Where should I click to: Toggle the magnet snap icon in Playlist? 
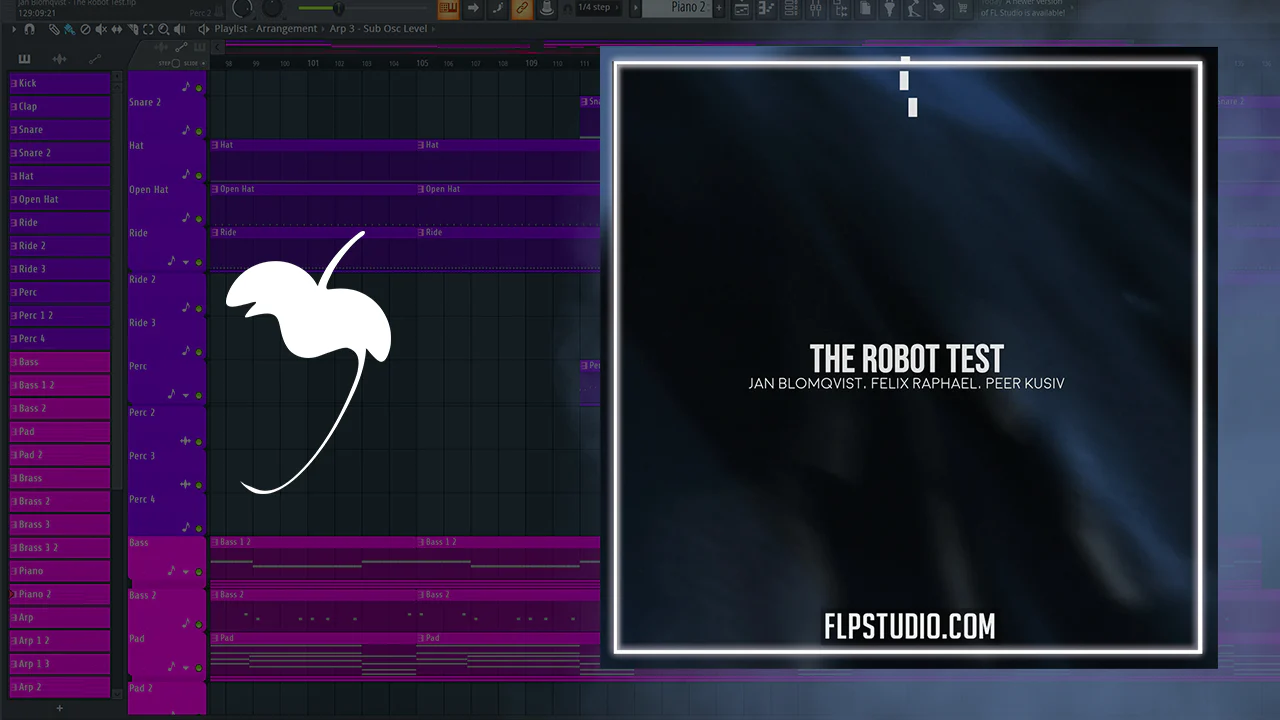pos(29,29)
